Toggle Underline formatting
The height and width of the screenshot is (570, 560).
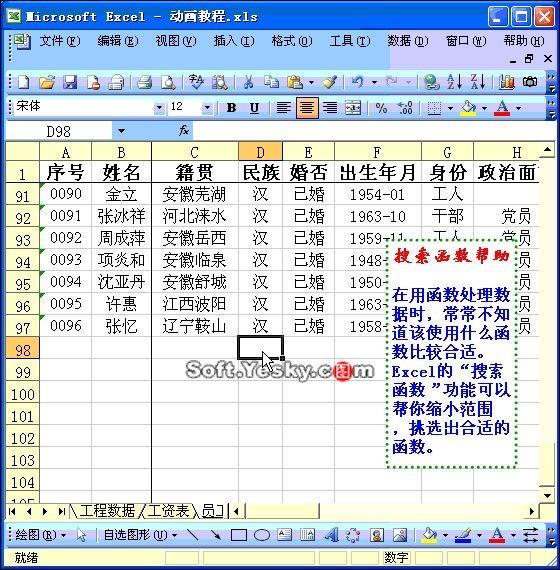(254, 108)
